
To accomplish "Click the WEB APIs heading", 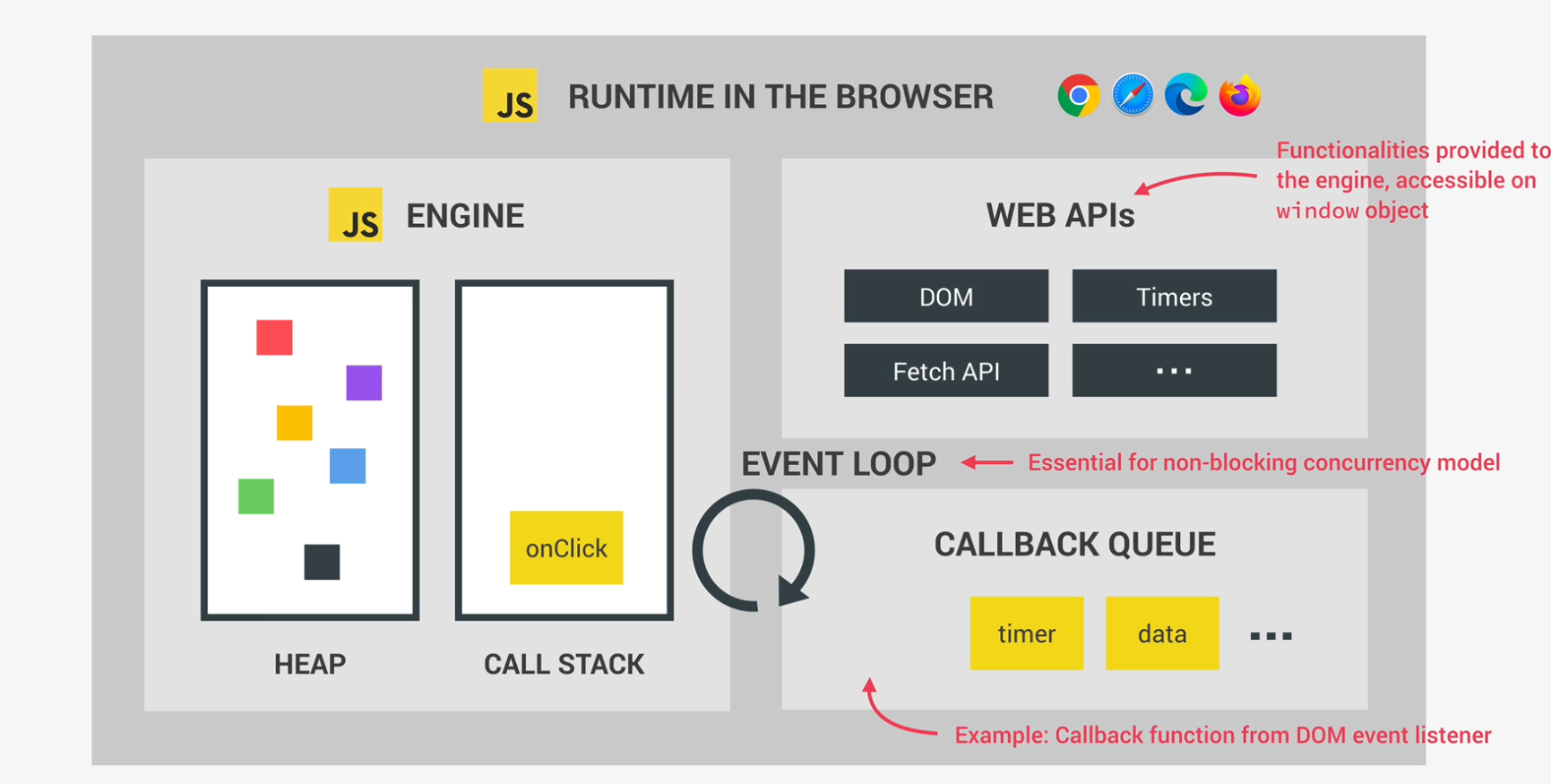I will coord(1060,216).
